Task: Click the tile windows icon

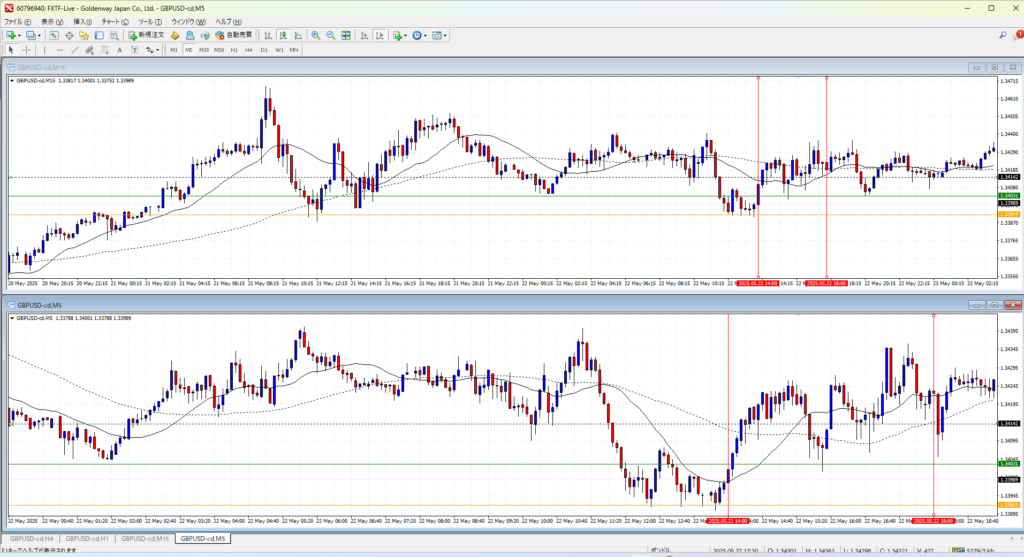Action: coord(347,35)
